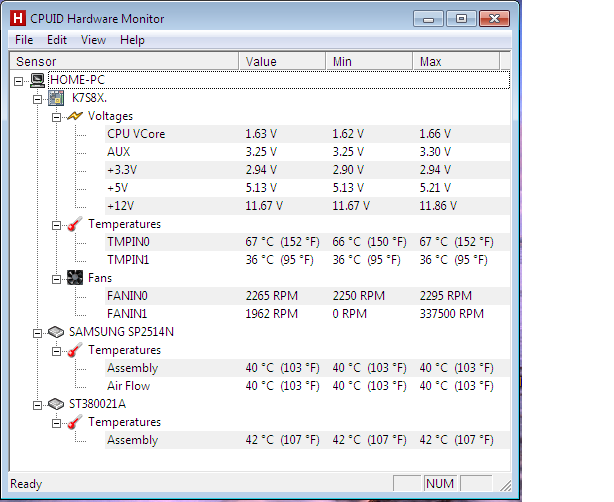Click the 5.21 V max value
Screen dimensions: 614x502
tap(435, 188)
